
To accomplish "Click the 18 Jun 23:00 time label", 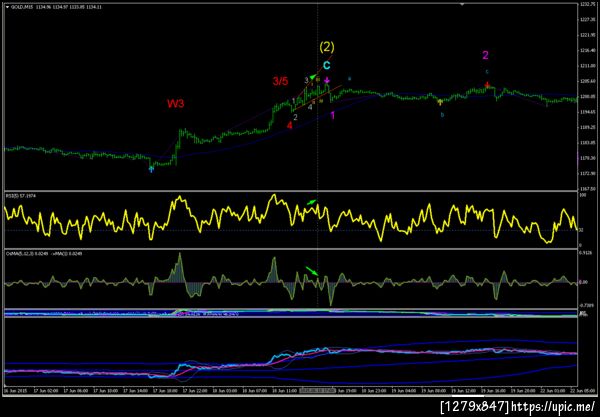I will pos(375,391).
